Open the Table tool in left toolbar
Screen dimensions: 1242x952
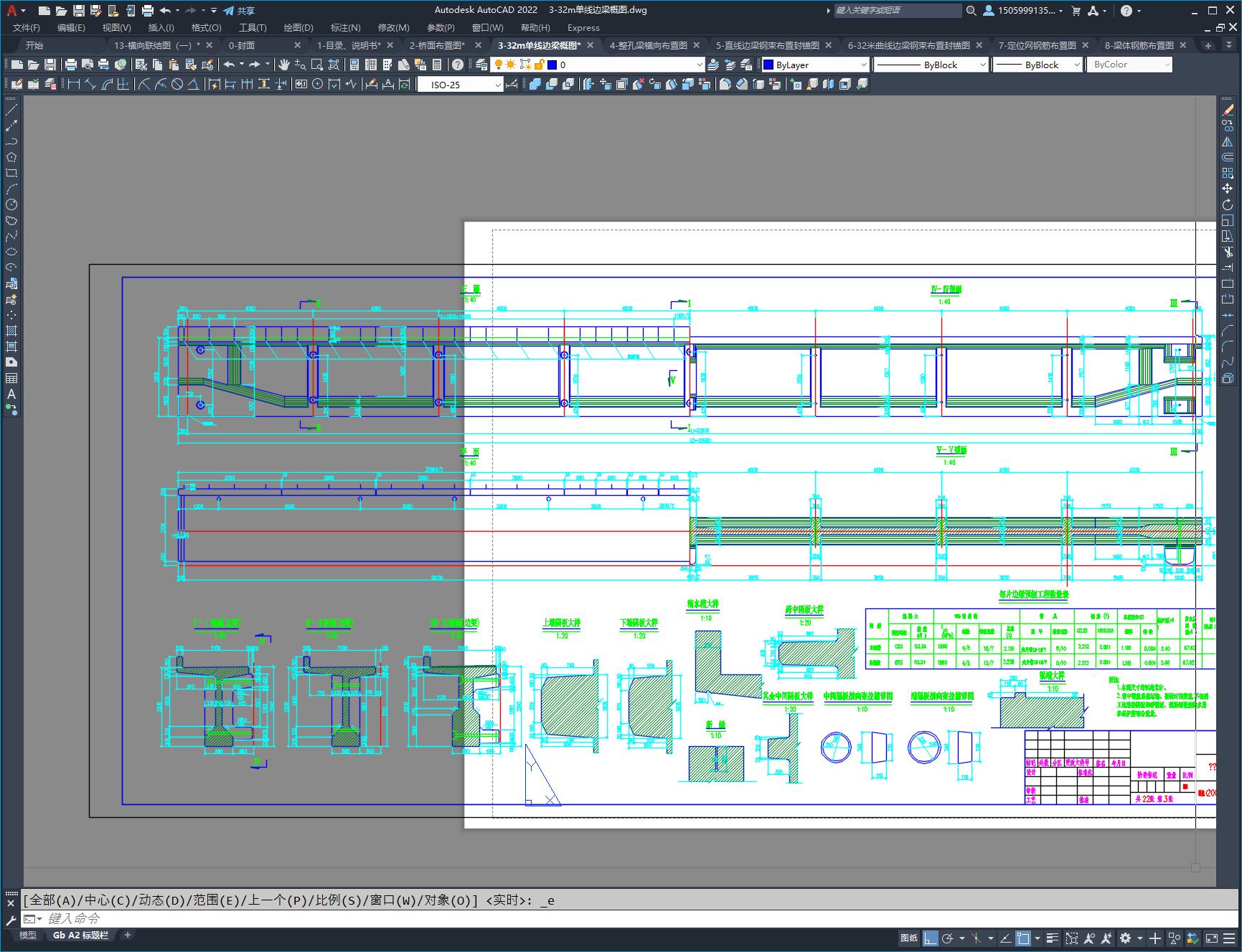coord(11,378)
